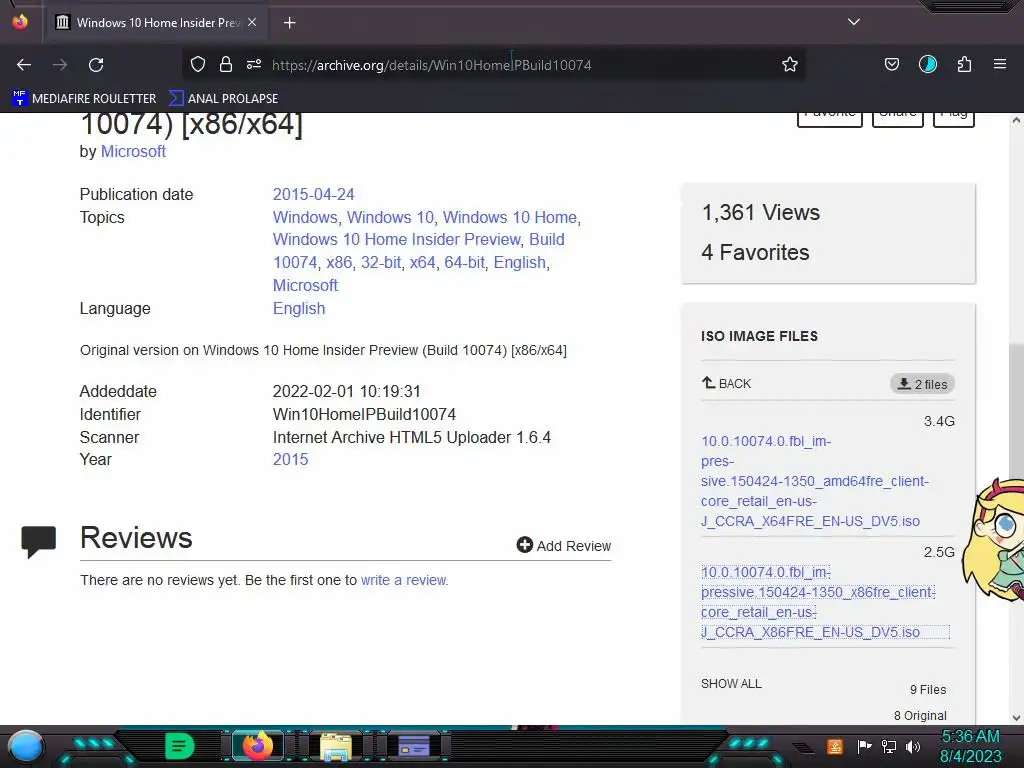Viewport: 1024px width, 768px height.
Task: Open the volume speaker tray icon
Action: click(x=913, y=746)
